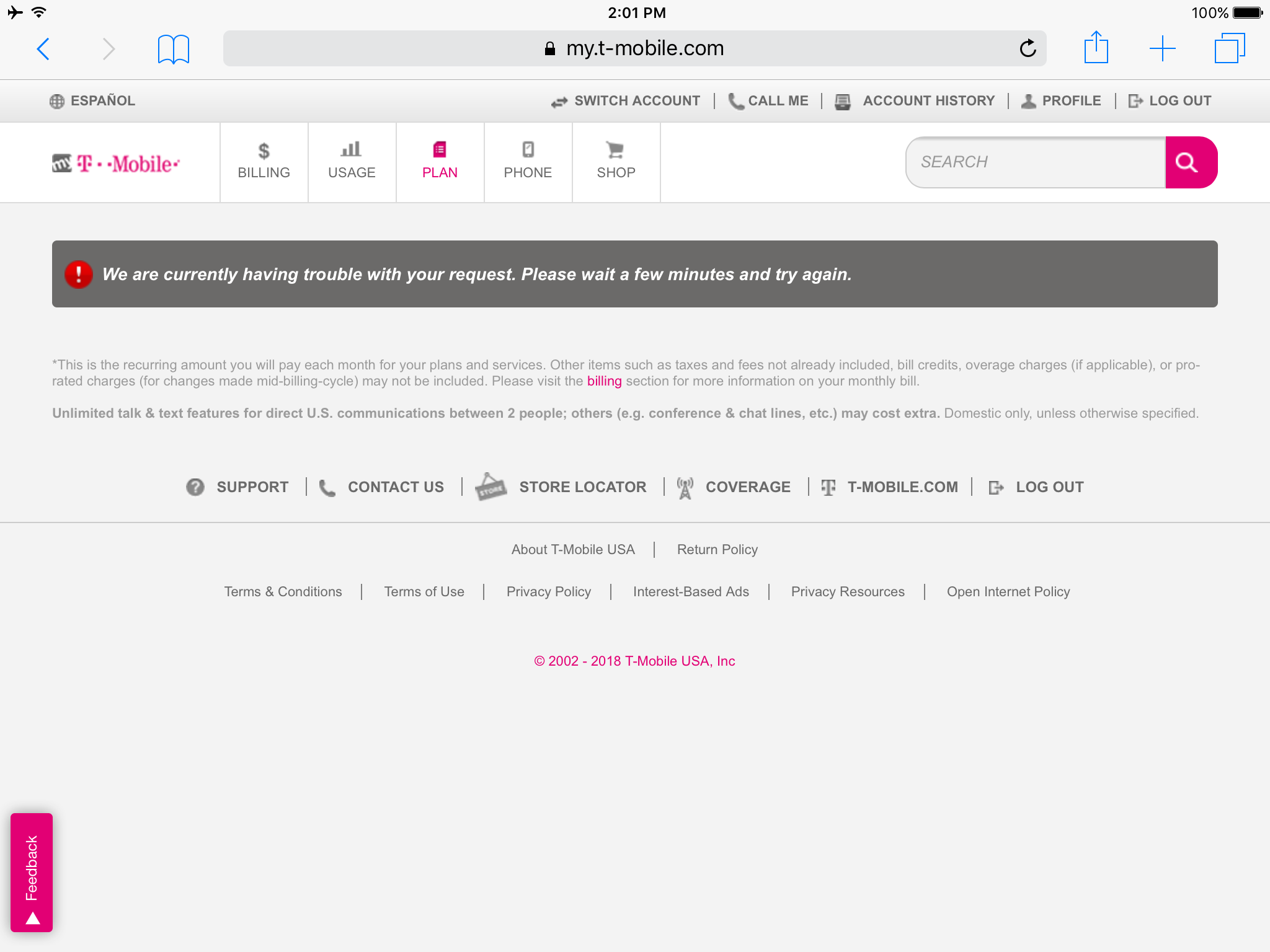Viewport: 1270px width, 952px height.
Task: Tap the airplane mode status icon
Action: pos(16,12)
